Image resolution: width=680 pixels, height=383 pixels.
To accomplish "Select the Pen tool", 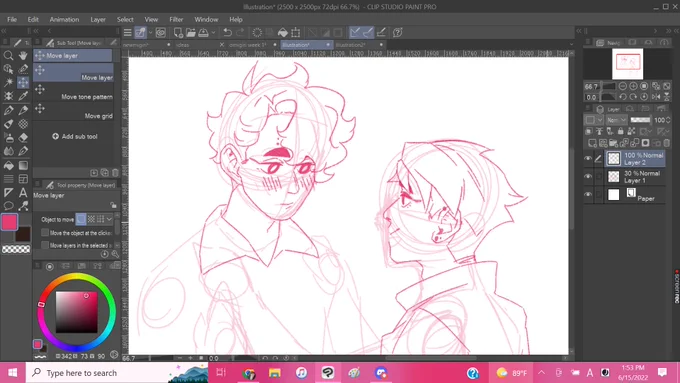I will [8, 110].
